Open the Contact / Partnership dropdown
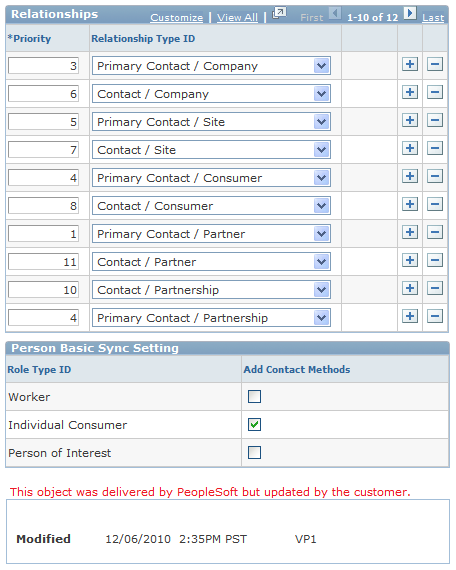 tap(211, 290)
